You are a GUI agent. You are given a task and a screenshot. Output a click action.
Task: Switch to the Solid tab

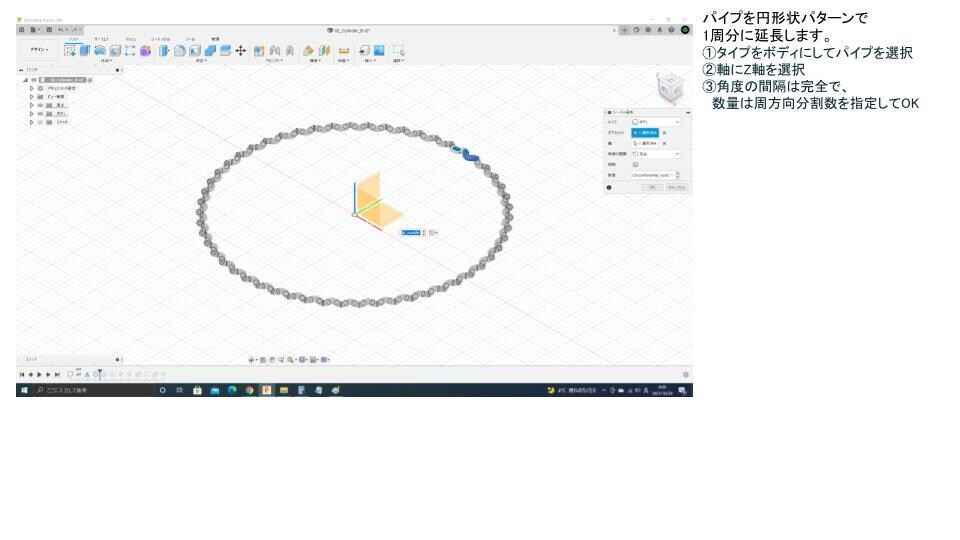click(x=73, y=39)
